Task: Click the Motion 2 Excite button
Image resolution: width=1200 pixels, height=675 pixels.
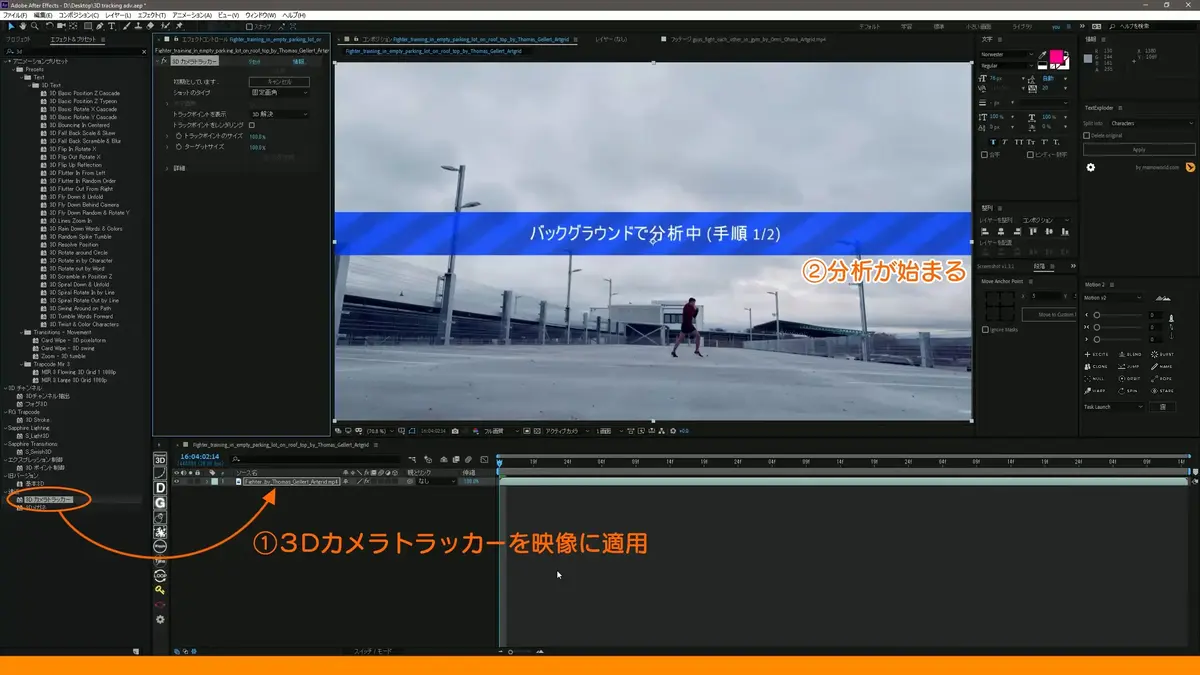Action: point(1097,354)
